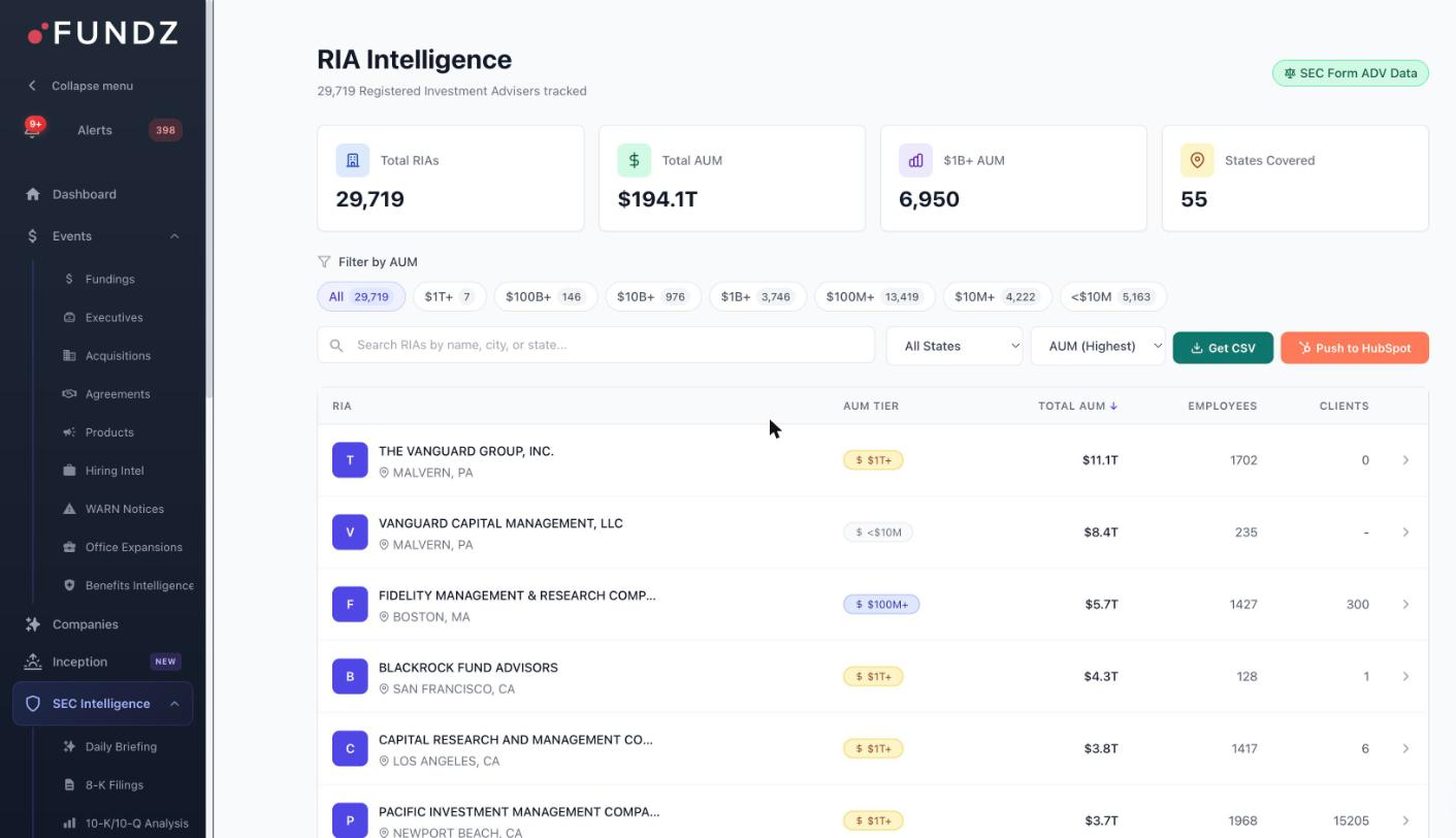Open FIDELITY MANAGEMENT & RESEARCH name link

(517, 595)
